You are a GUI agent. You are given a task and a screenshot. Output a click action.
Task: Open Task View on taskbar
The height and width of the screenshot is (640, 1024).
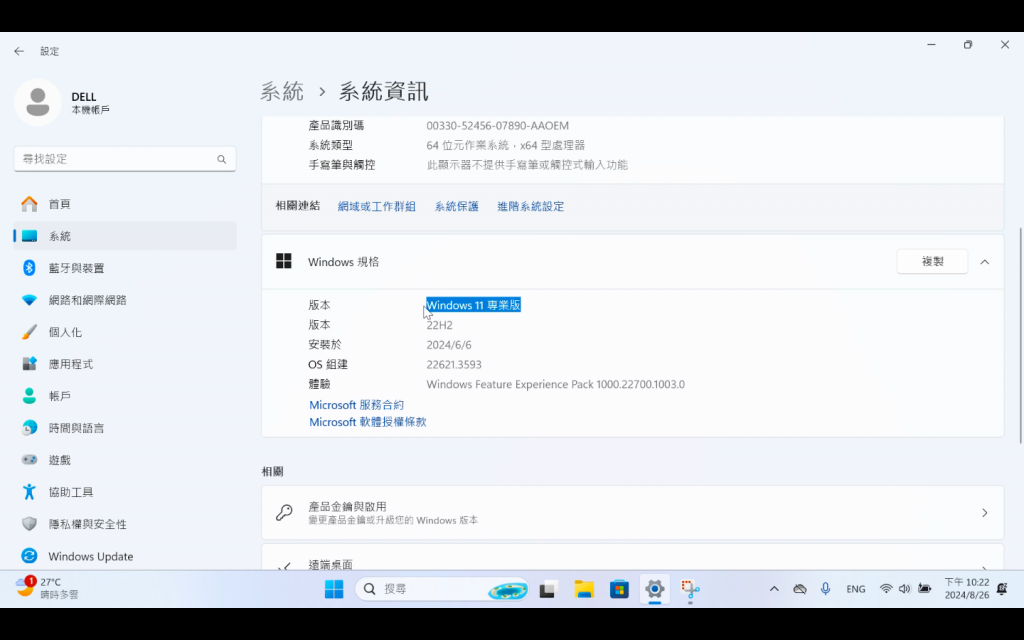(548, 589)
